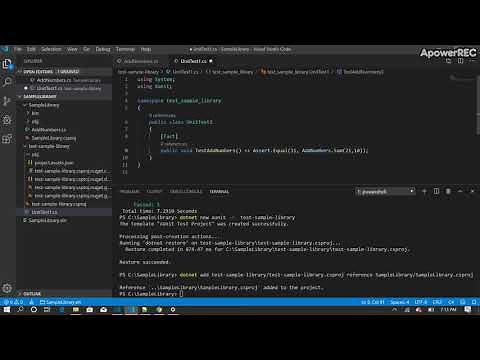Click the Windows Start button
The image size is (480, 360).
(x=7, y=310)
